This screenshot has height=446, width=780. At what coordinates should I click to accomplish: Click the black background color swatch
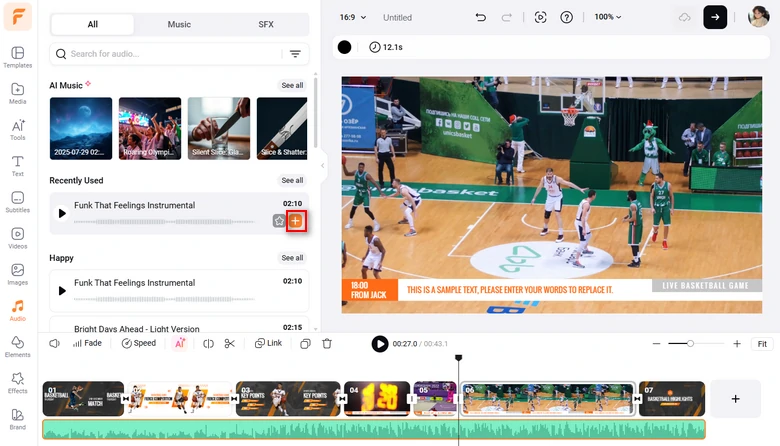click(344, 47)
